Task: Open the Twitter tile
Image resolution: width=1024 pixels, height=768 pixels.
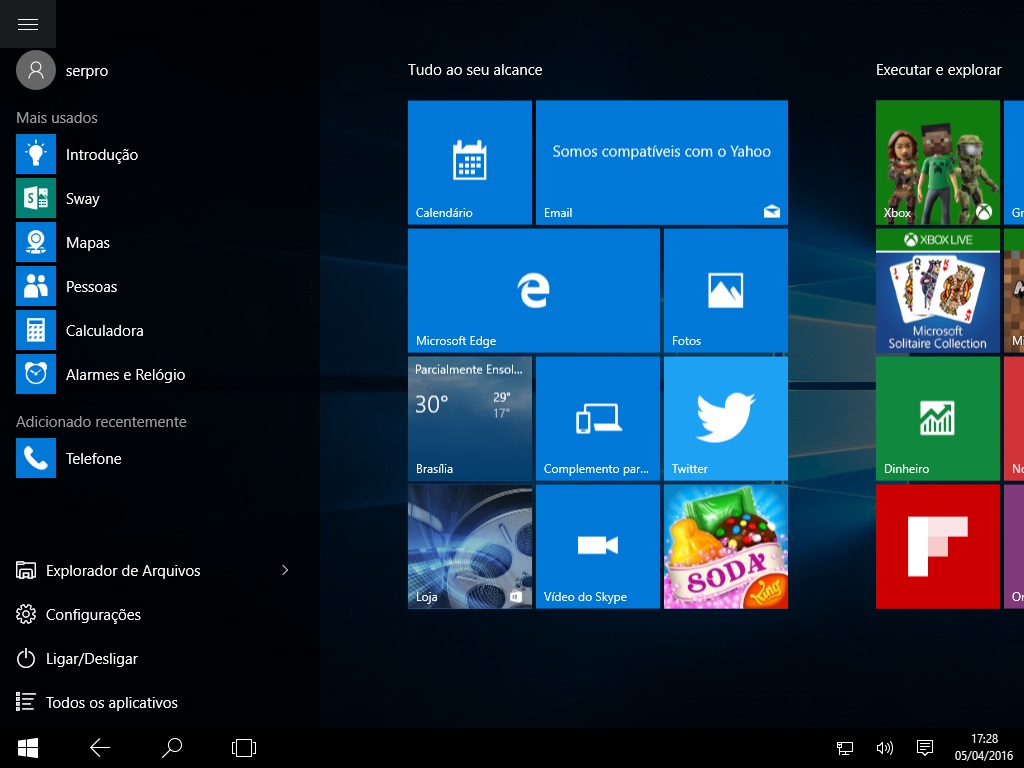Action: click(725, 418)
